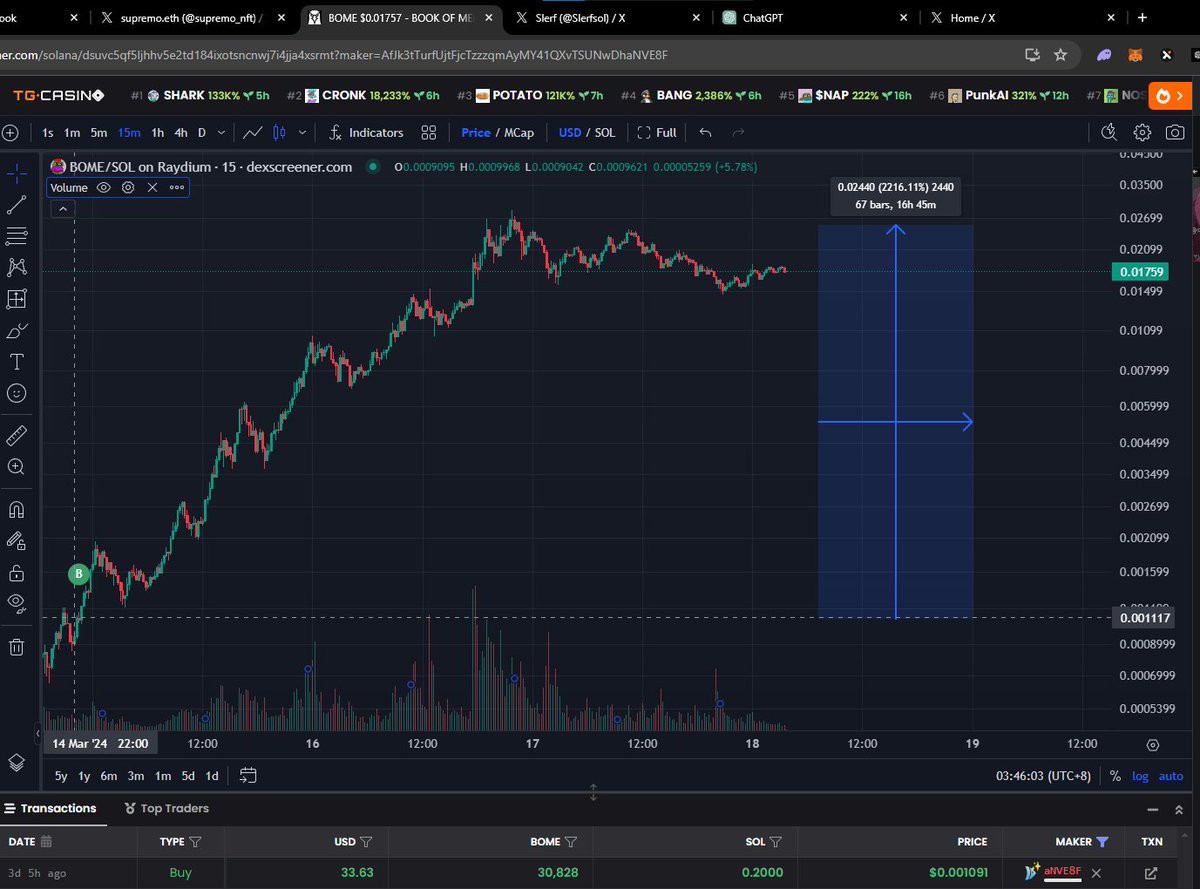1200x889 pixels.
Task: Set interval to 1s
Action: (48, 132)
